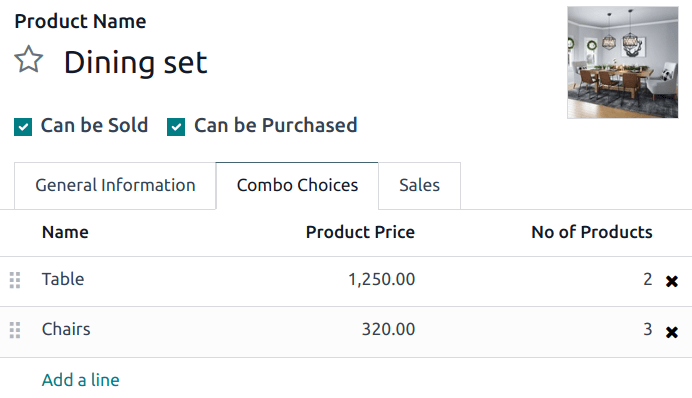Edit the Dining set product name
This screenshot has width=692, height=398.
pos(135,62)
